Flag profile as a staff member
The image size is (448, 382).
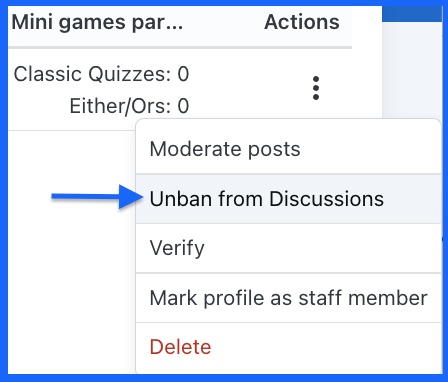pyautogui.click(x=289, y=298)
